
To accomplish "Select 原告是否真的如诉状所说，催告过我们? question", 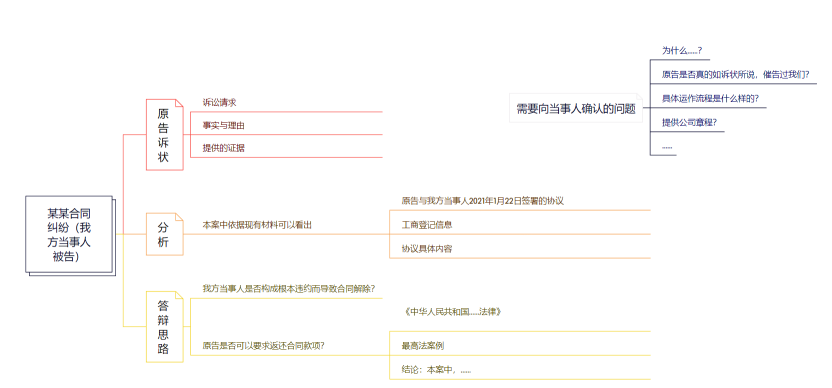I will point(735,75).
